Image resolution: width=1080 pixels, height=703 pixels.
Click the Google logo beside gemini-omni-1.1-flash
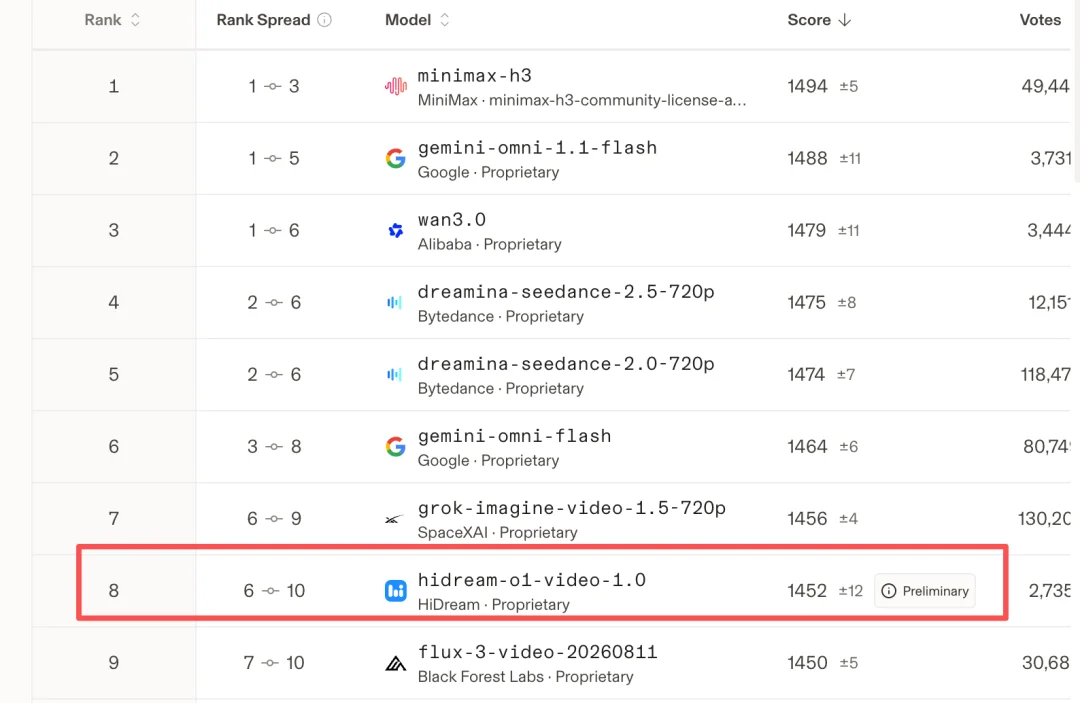tap(395, 158)
